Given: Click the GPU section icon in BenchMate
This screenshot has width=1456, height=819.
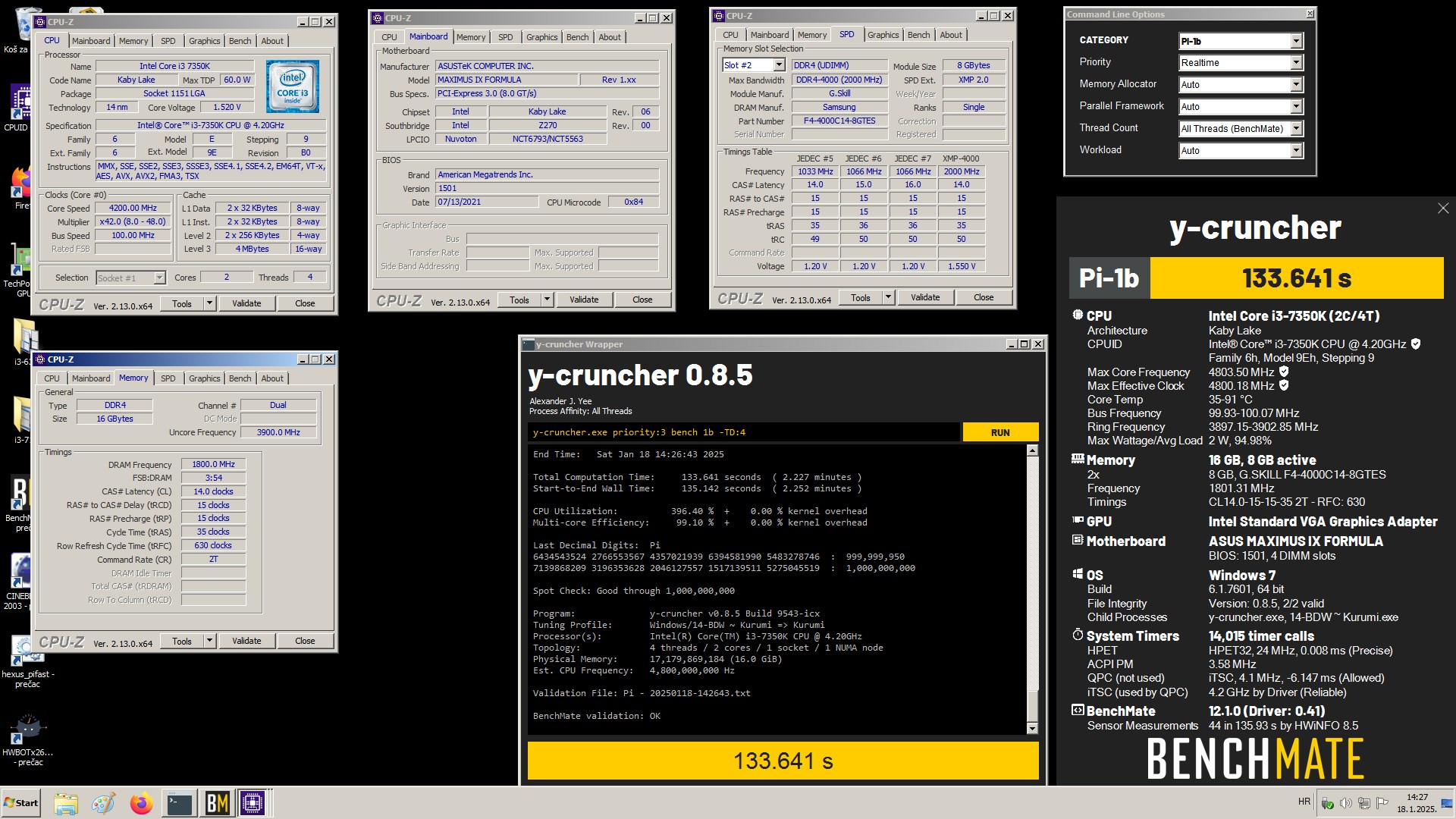Looking at the screenshot, I should [1078, 520].
